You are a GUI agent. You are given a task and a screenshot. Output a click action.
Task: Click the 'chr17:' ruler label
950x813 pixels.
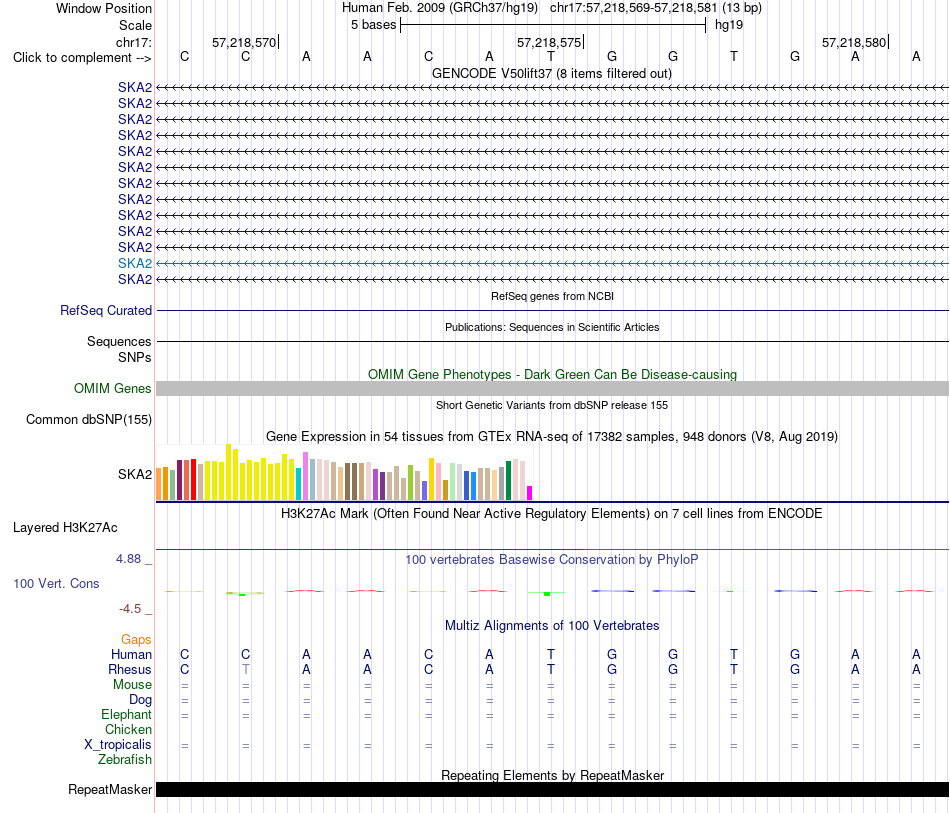(133, 42)
